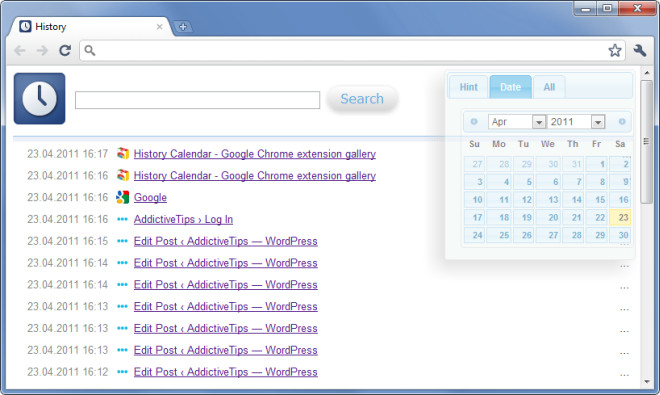Go to previous month in calendar
The image size is (660, 395).
[474, 122]
